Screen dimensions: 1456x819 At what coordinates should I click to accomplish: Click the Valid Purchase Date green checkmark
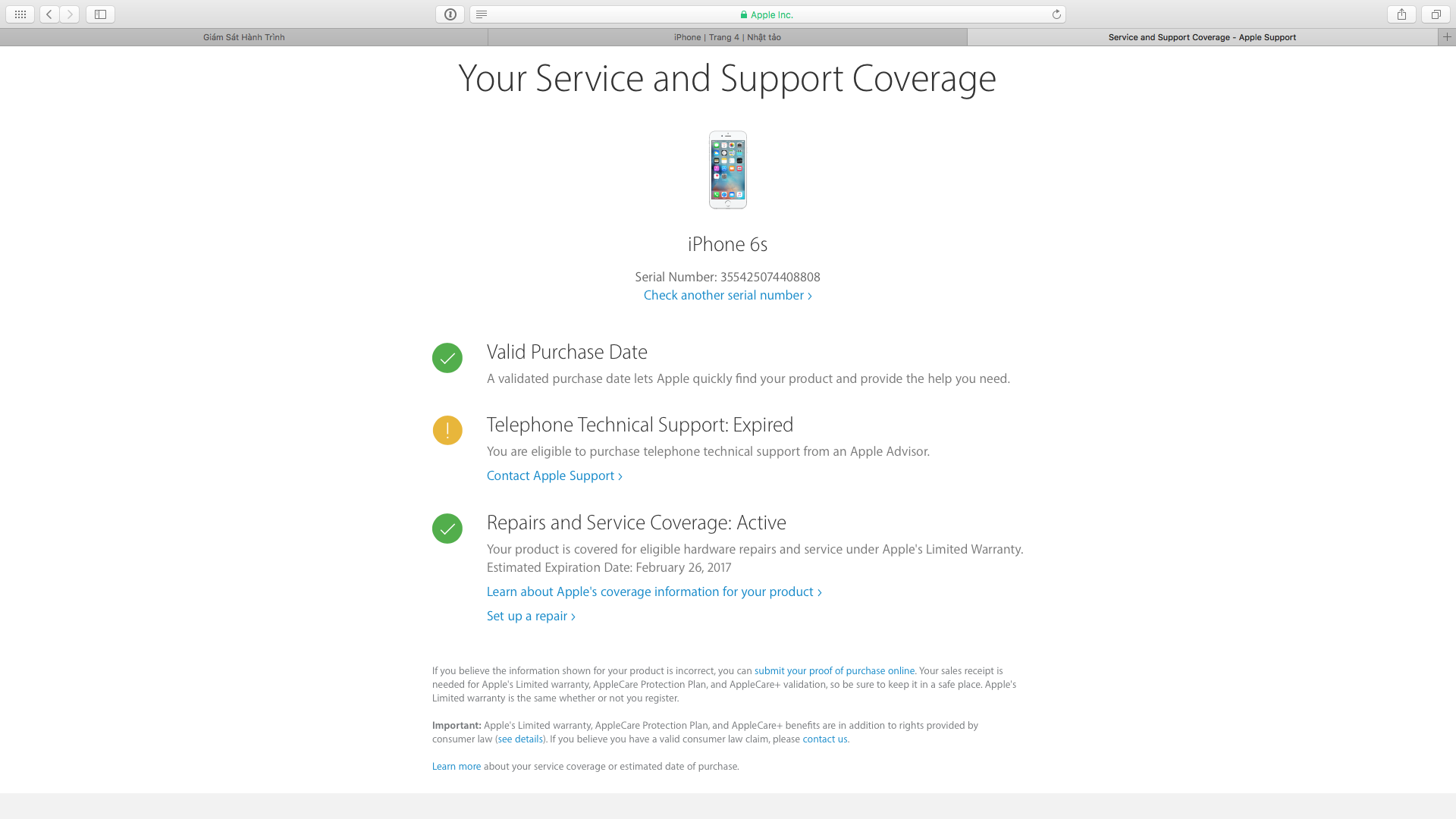click(x=447, y=358)
